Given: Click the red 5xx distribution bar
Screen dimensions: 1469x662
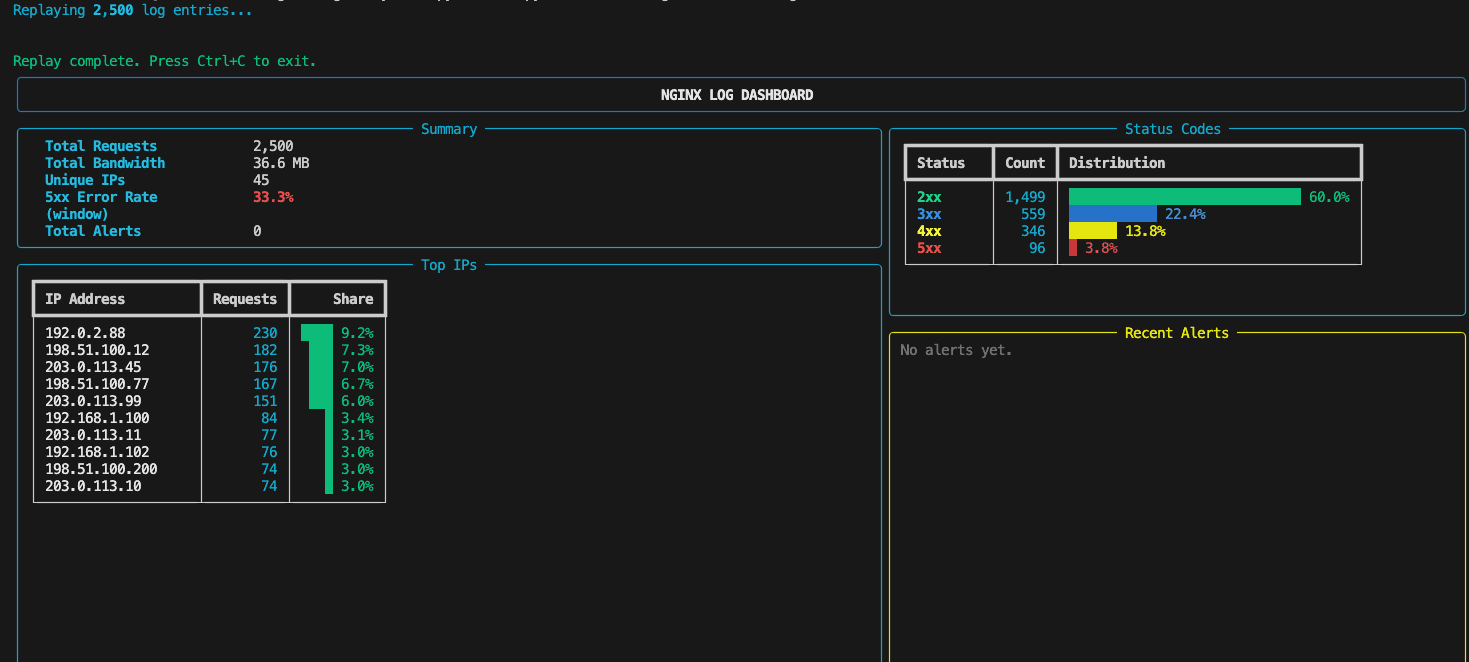Looking at the screenshot, I should (1074, 247).
